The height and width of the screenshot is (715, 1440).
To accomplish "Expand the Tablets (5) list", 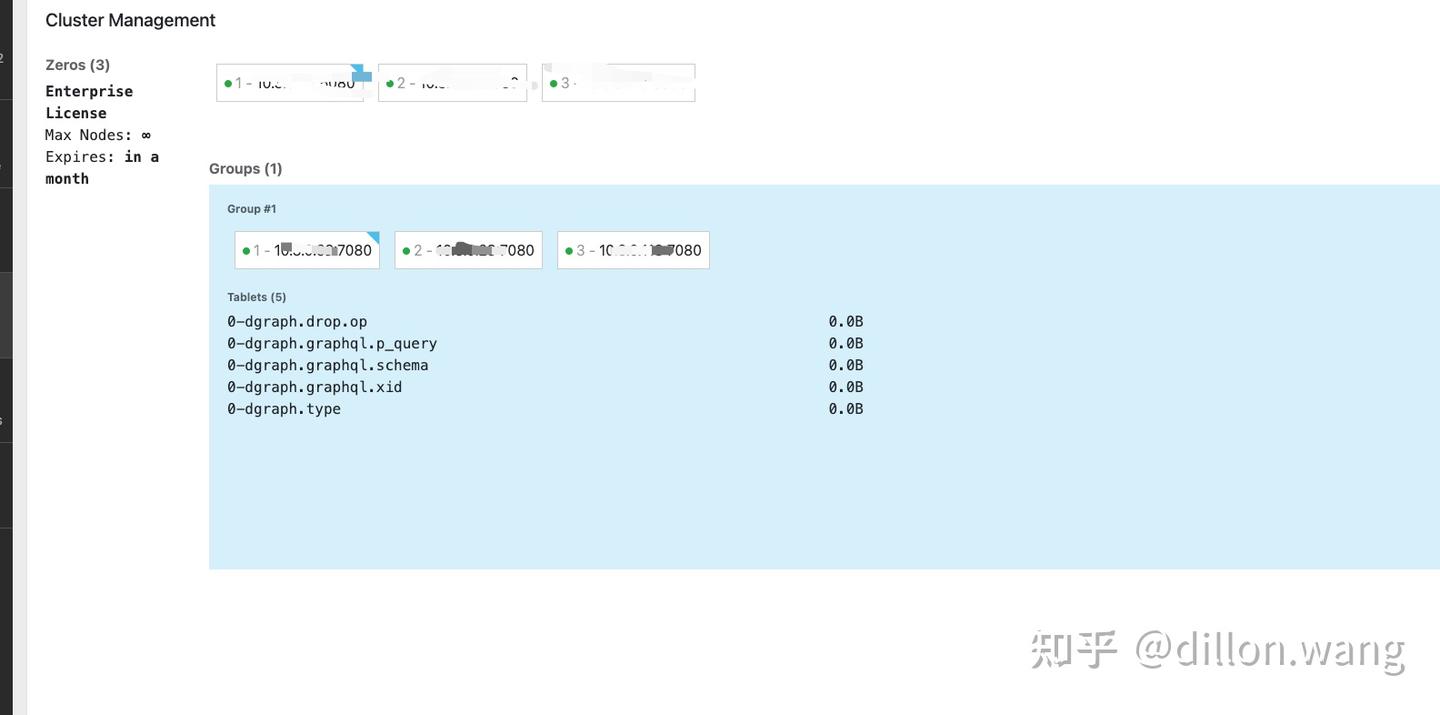I will tap(256, 296).
